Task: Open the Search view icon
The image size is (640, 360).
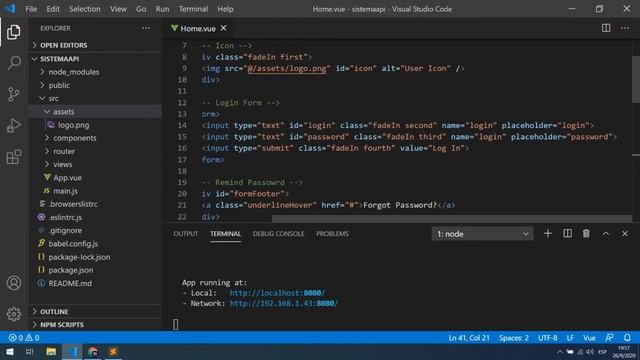Action: [x=13, y=63]
